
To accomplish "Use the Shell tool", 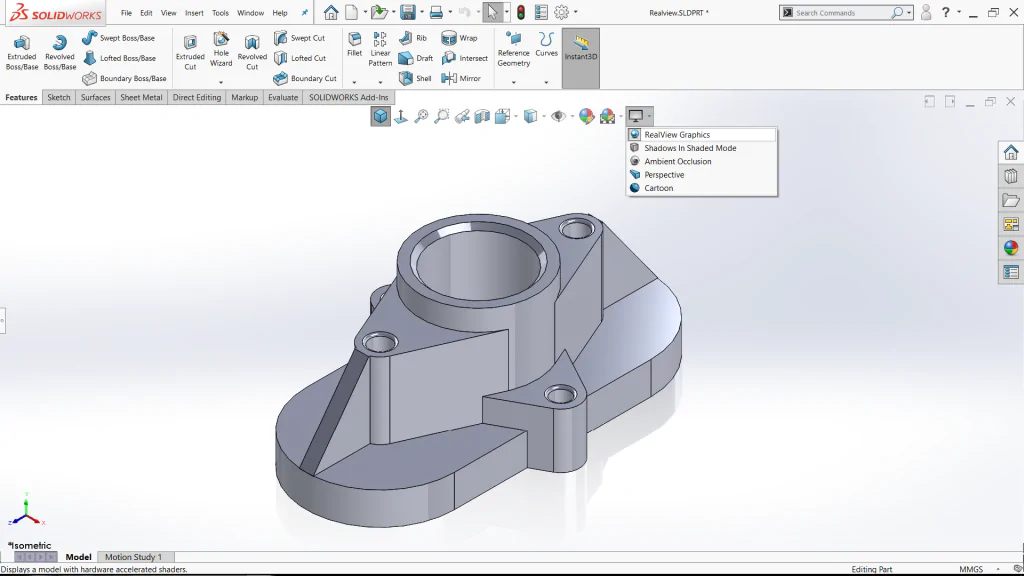I will pyautogui.click(x=415, y=78).
